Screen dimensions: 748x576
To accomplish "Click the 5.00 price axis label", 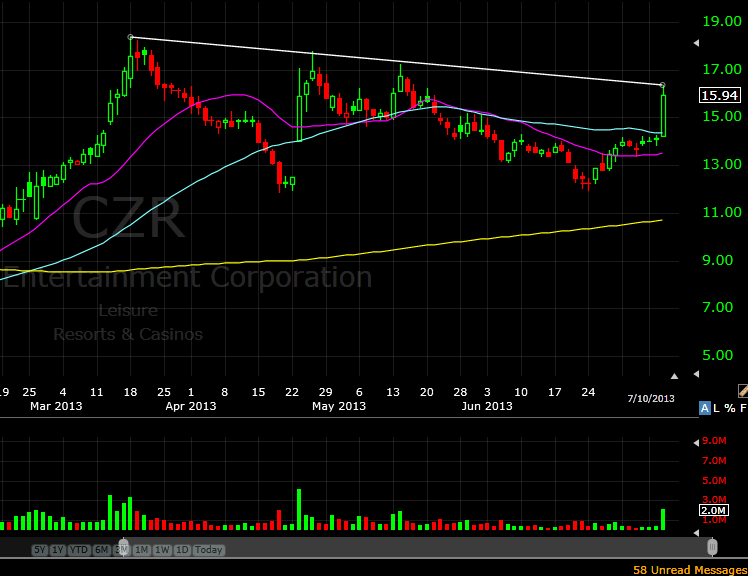I will pos(717,355).
